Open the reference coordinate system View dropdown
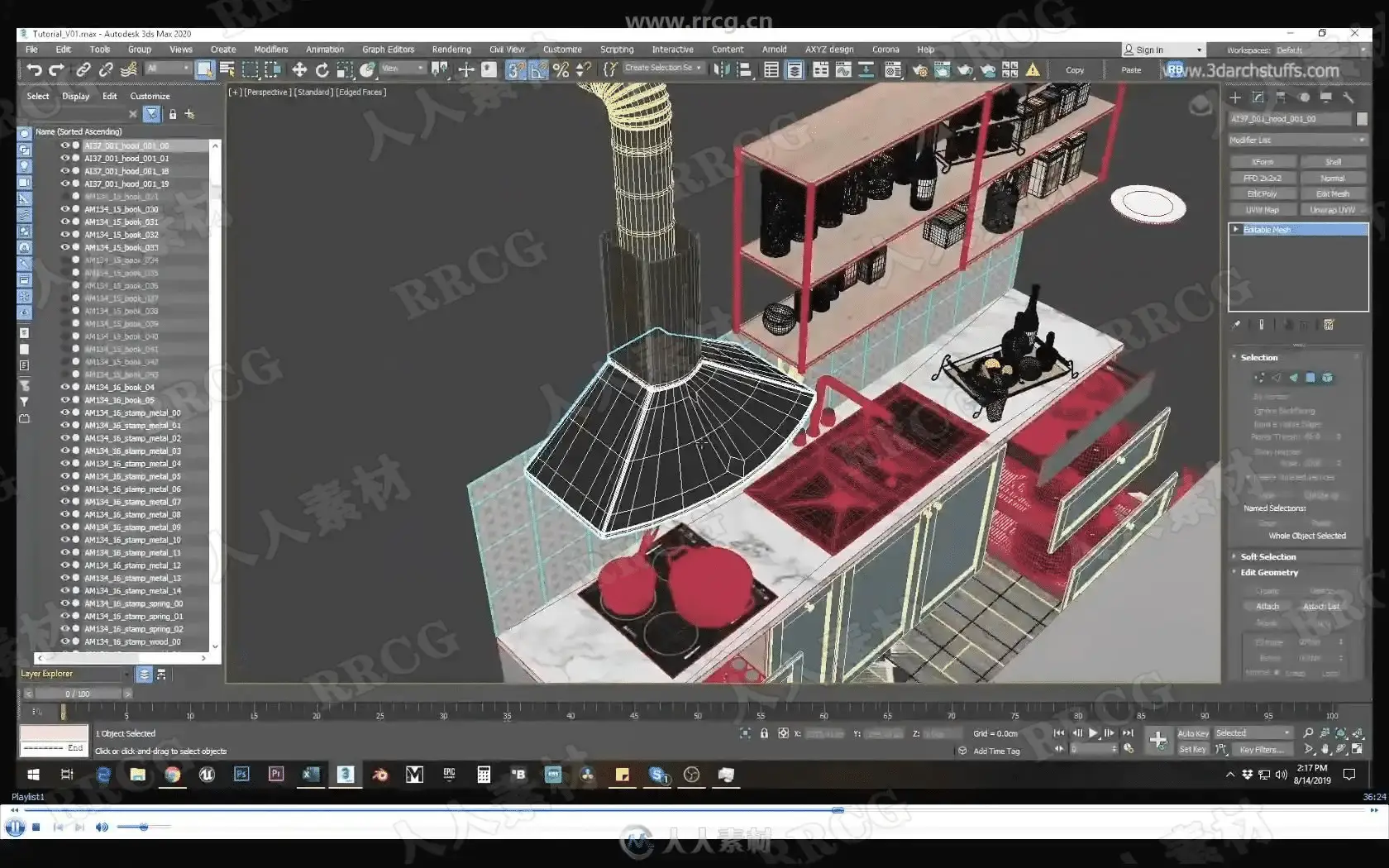Screen dimensions: 1389x868 403,69
